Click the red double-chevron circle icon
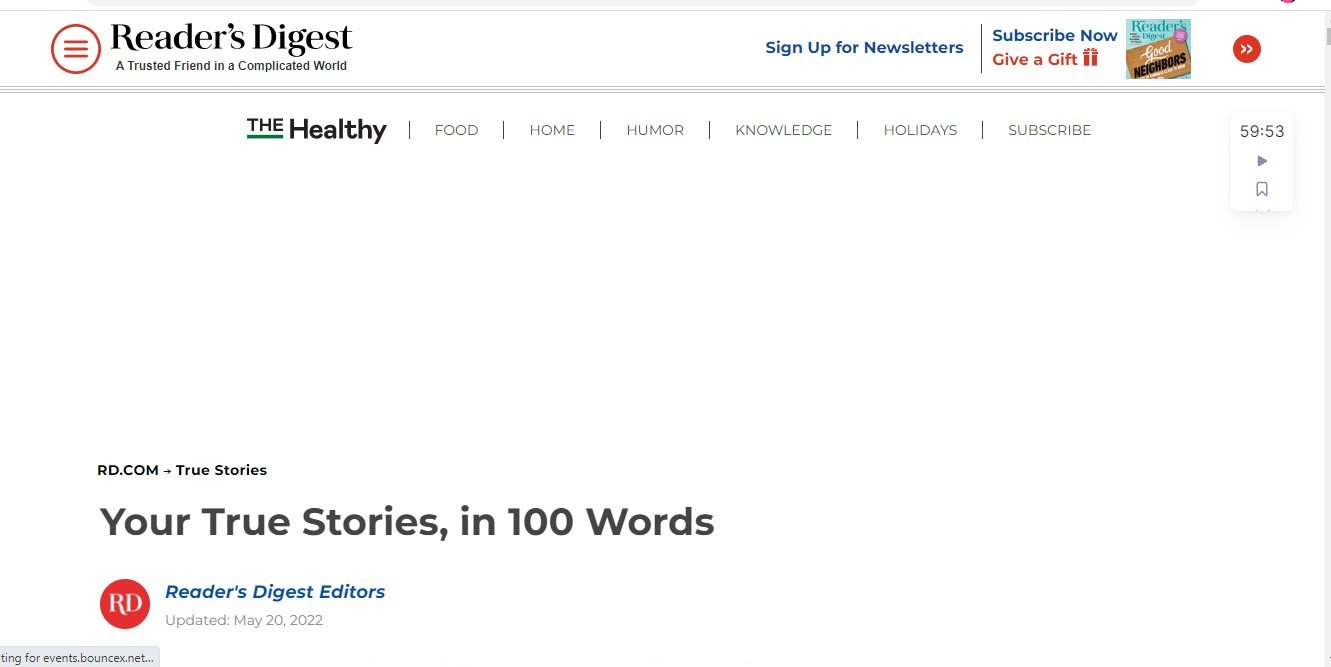 tap(1246, 48)
